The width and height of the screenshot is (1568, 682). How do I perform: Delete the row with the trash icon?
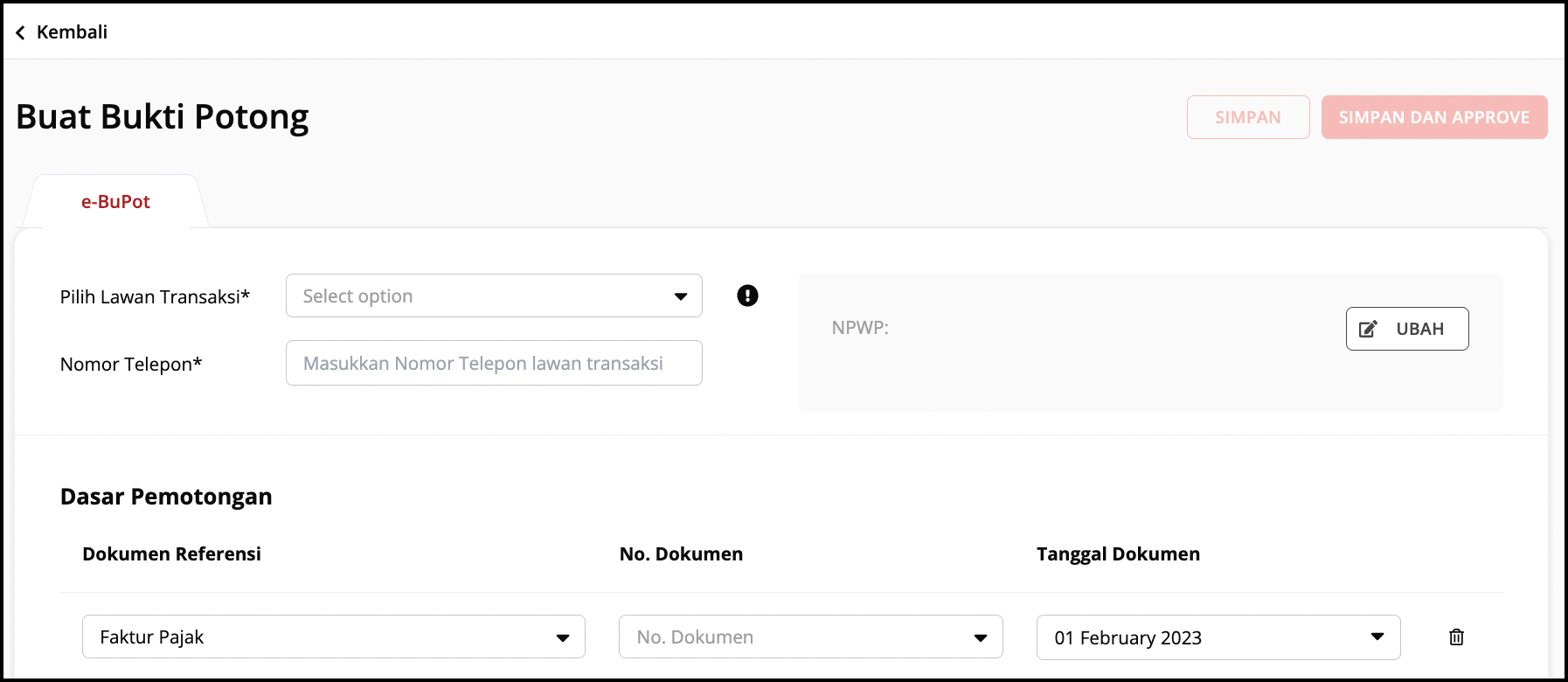1456,637
